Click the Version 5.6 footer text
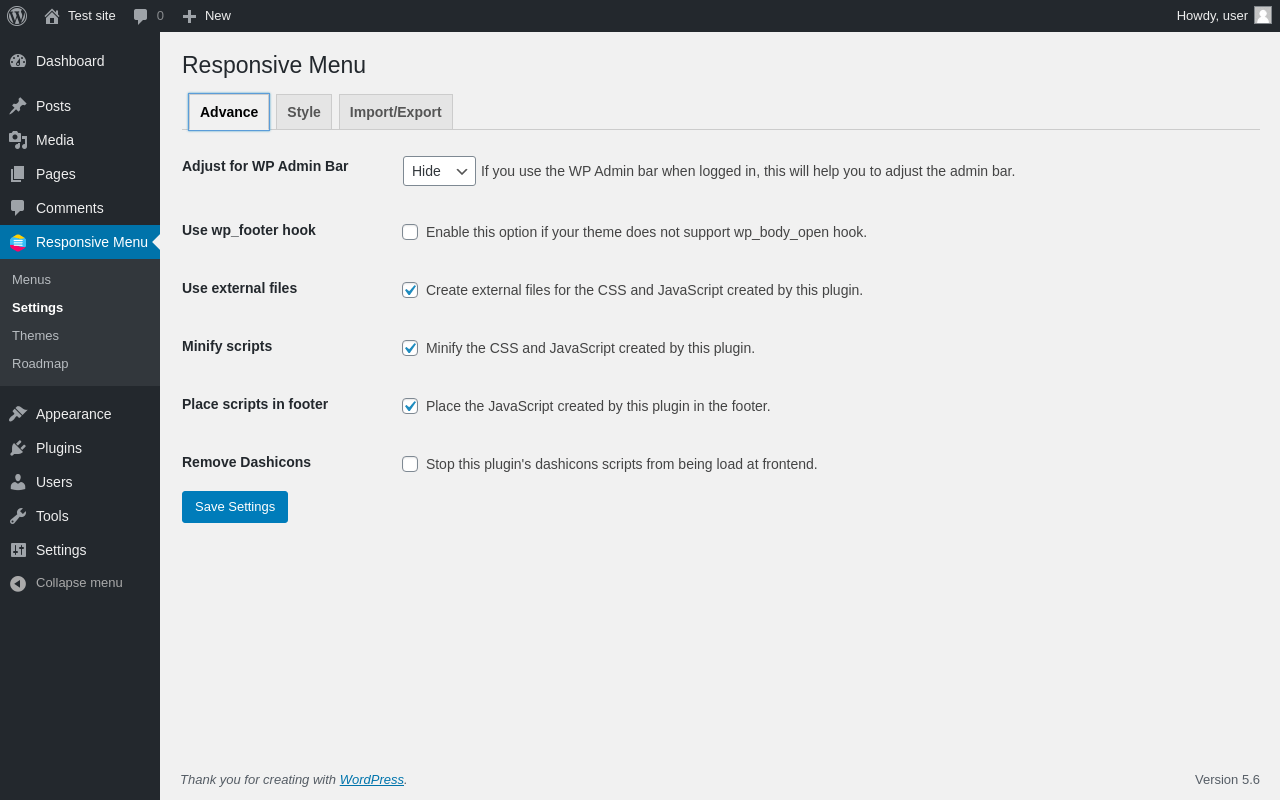The width and height of the screenshot is (1280, 800). (1227, 779)
